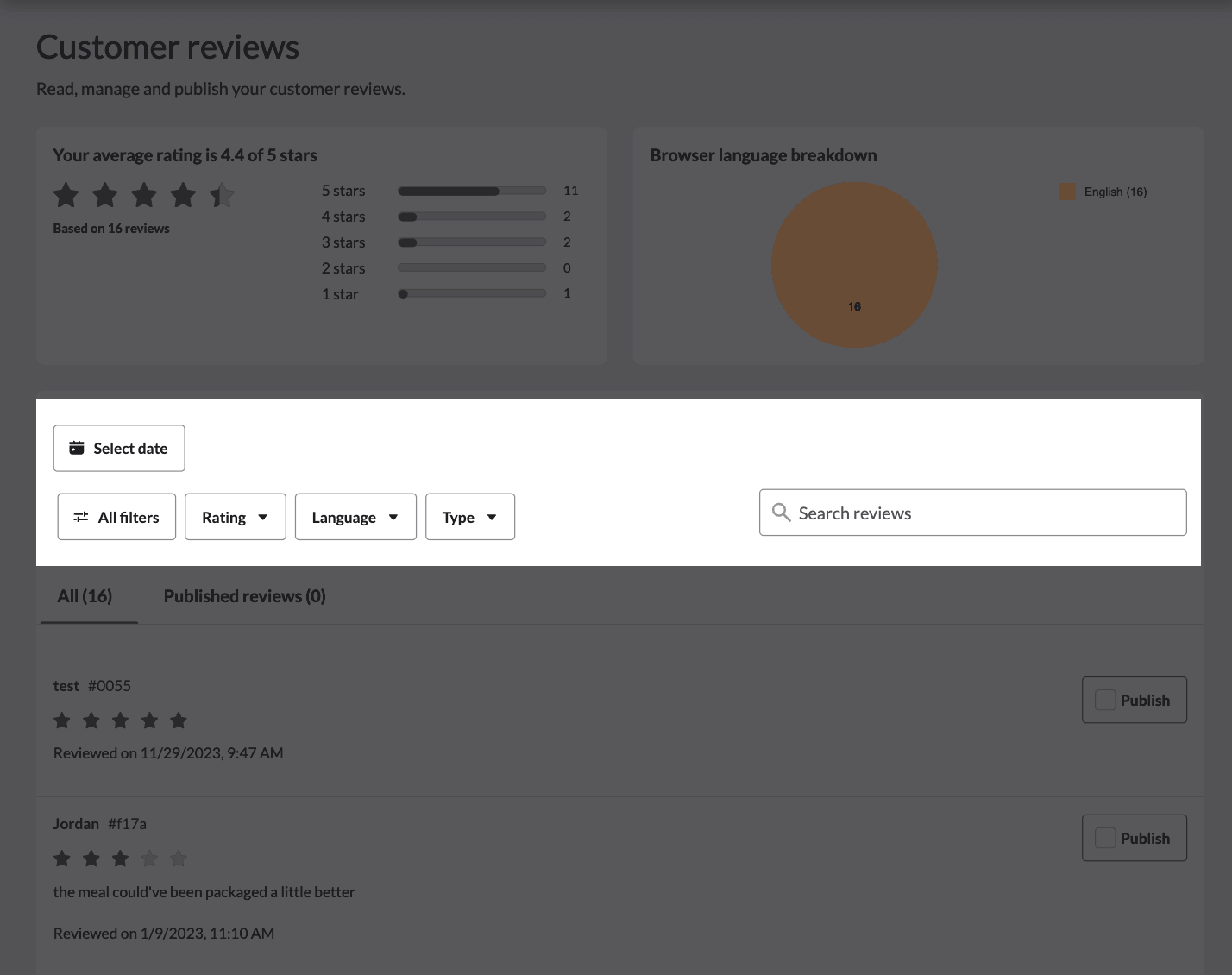Click the half star in the average rating

223,194
